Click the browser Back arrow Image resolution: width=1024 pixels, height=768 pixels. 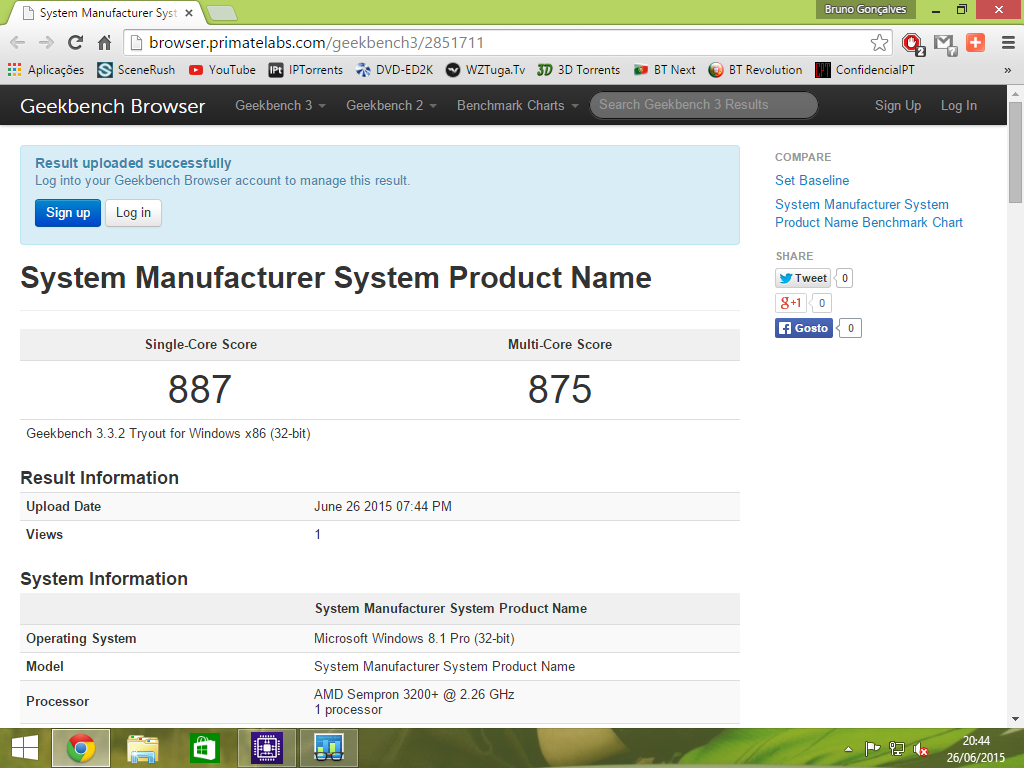click(x=18, y=42)
